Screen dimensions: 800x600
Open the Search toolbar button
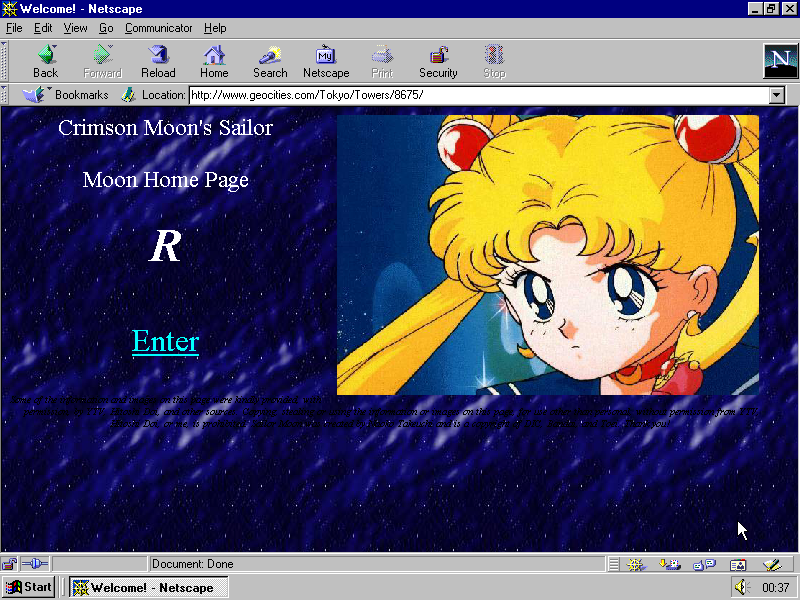point(270,61)
